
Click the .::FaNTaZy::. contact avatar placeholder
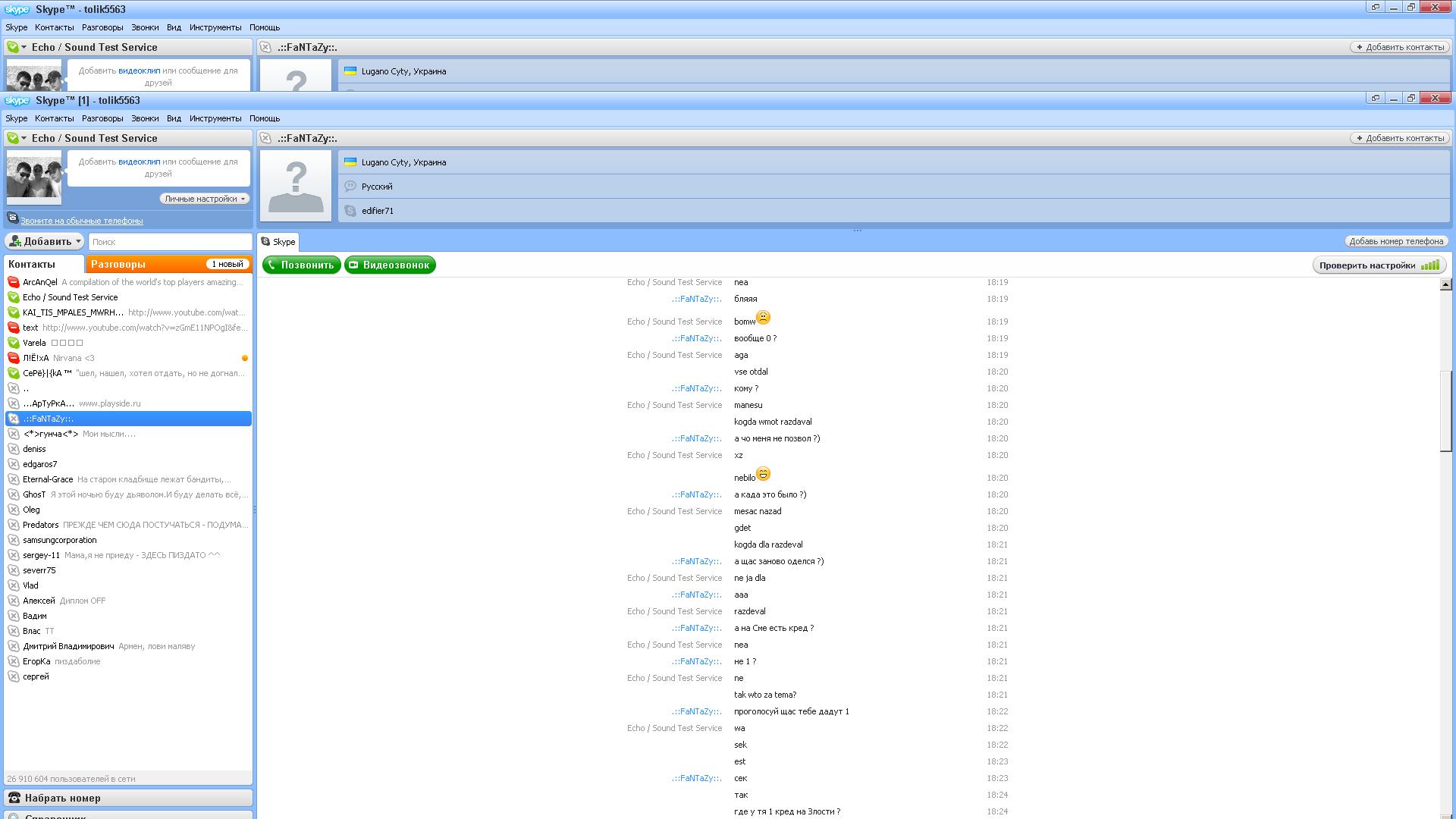[x=296, y=186]
